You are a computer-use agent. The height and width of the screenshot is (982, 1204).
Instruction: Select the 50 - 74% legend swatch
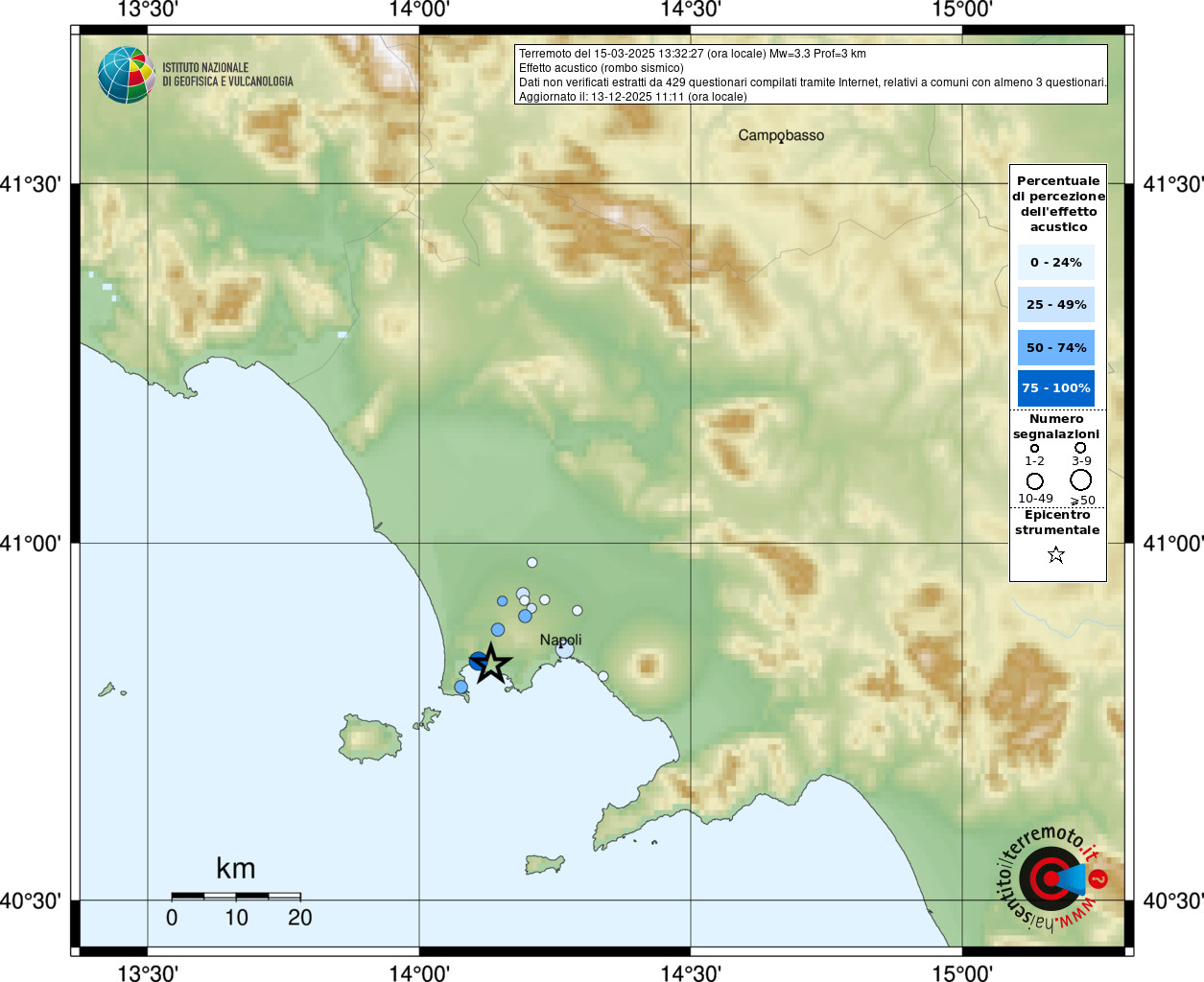(x=1055, y=347)
